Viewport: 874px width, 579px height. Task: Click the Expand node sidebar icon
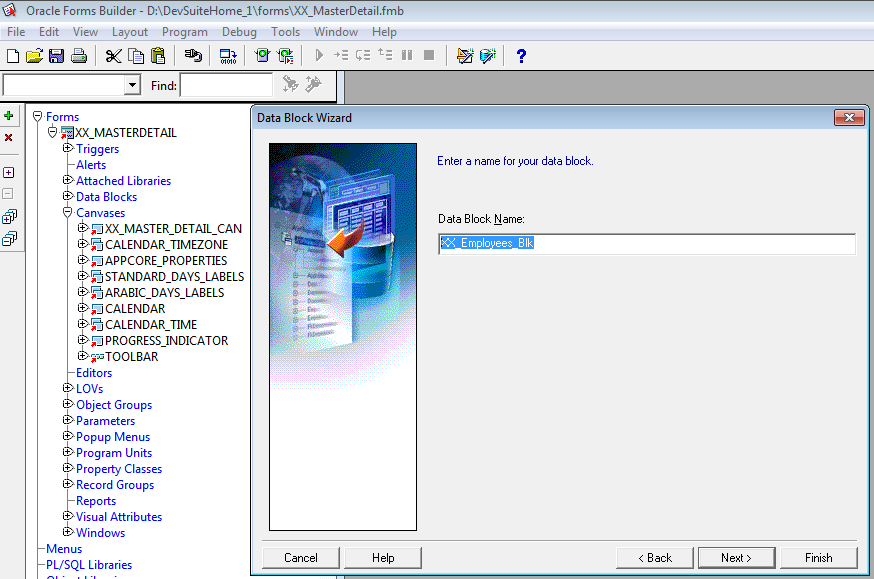tap(9, 172)
